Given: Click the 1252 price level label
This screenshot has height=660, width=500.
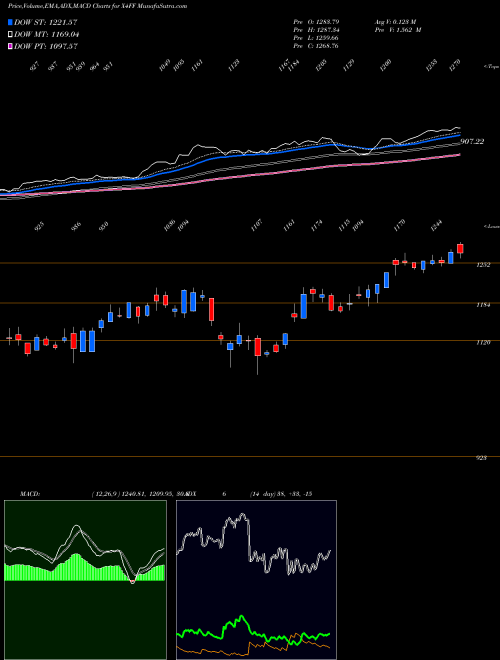Looking at the screenshot, I should click(x=483, y=265).
